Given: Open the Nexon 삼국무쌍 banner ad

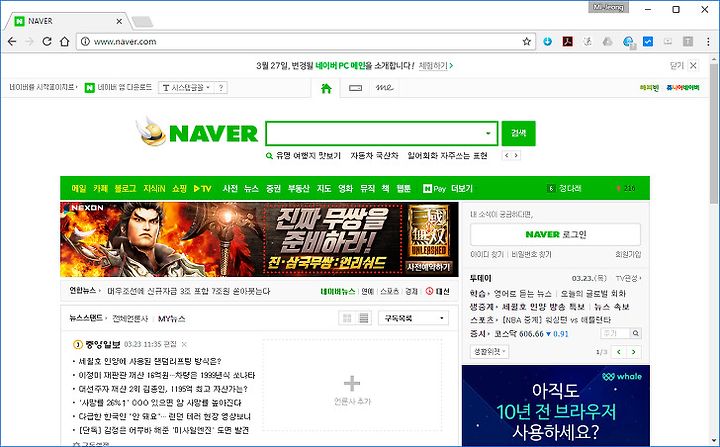Looking at the screenshot, I should [x=259, y=239].
